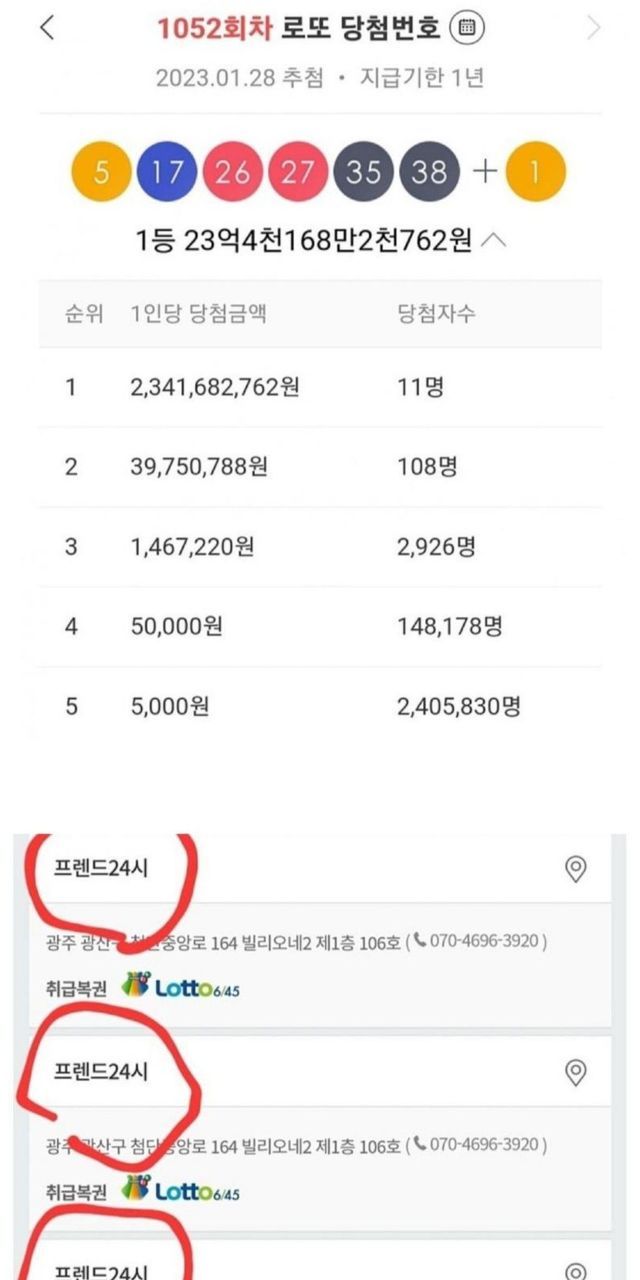Open the calendar icon beside the title
The height and width of the screenshot is (1280, 640).
[465, 28]
